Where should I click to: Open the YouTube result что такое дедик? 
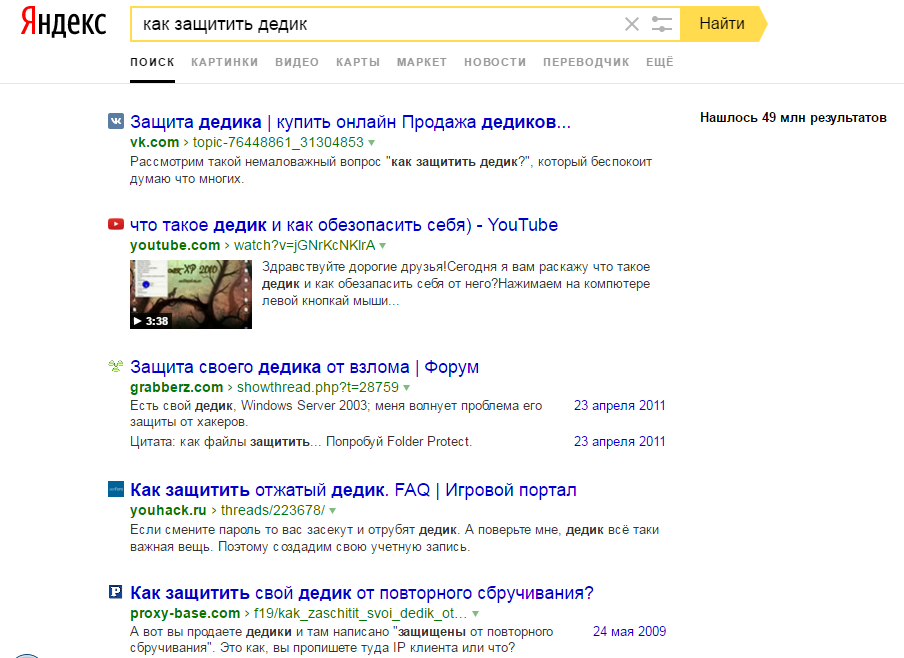pos(344,225)
